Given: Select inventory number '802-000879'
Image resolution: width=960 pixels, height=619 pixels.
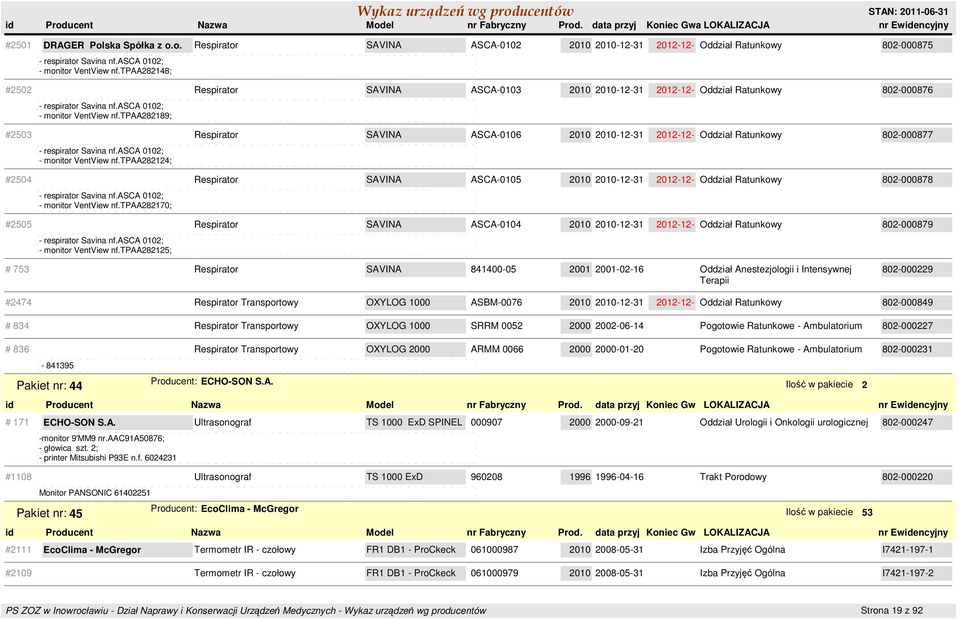Looking at the screenshot, I should pos(907,225).
